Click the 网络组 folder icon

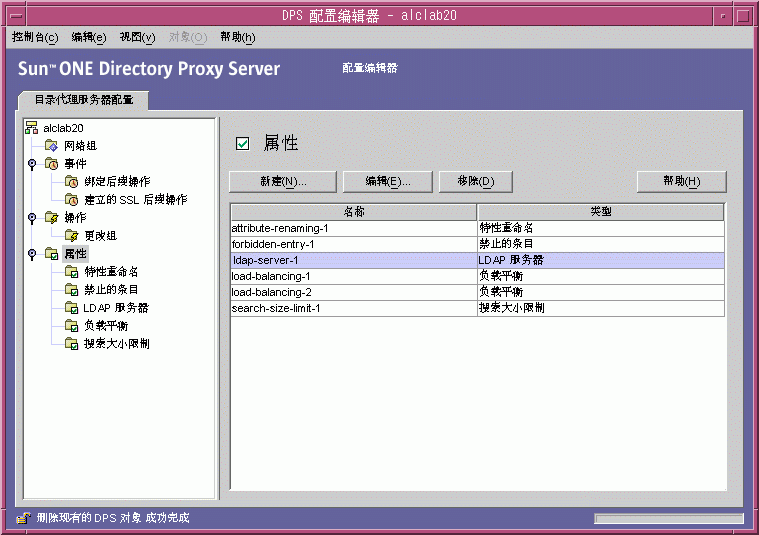(51, 145)
